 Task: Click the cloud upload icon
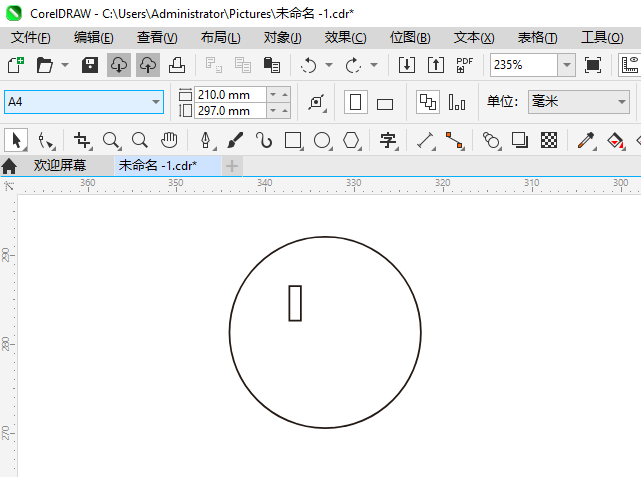(x=148, y=65)
